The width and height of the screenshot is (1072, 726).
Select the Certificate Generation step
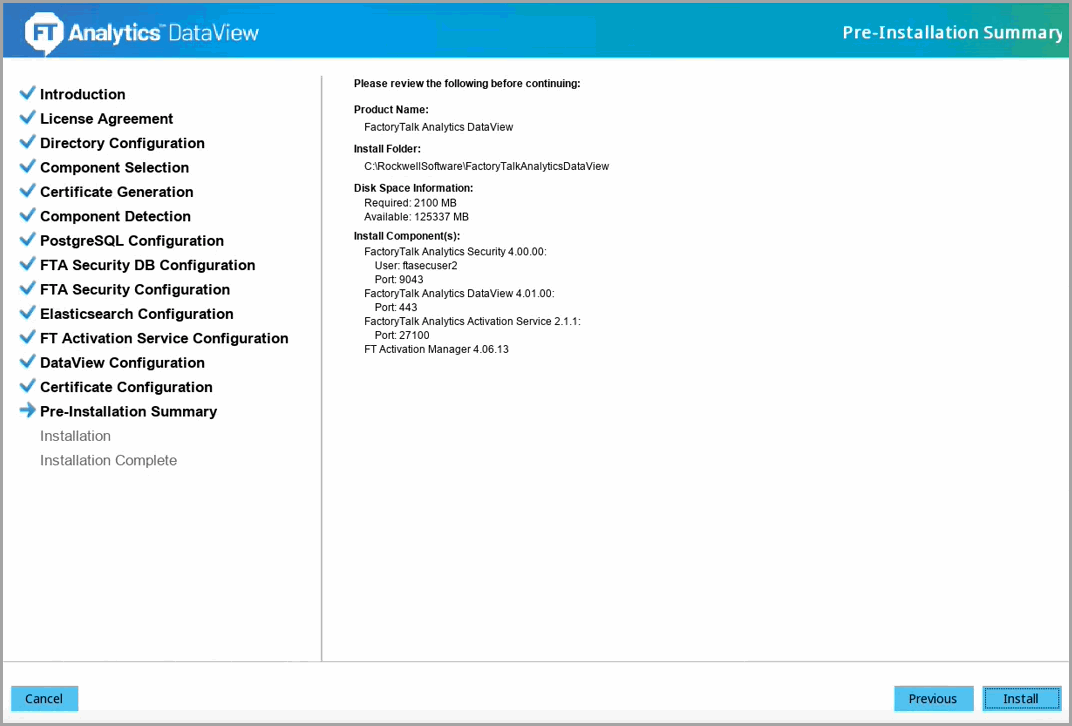pos(116,192)
